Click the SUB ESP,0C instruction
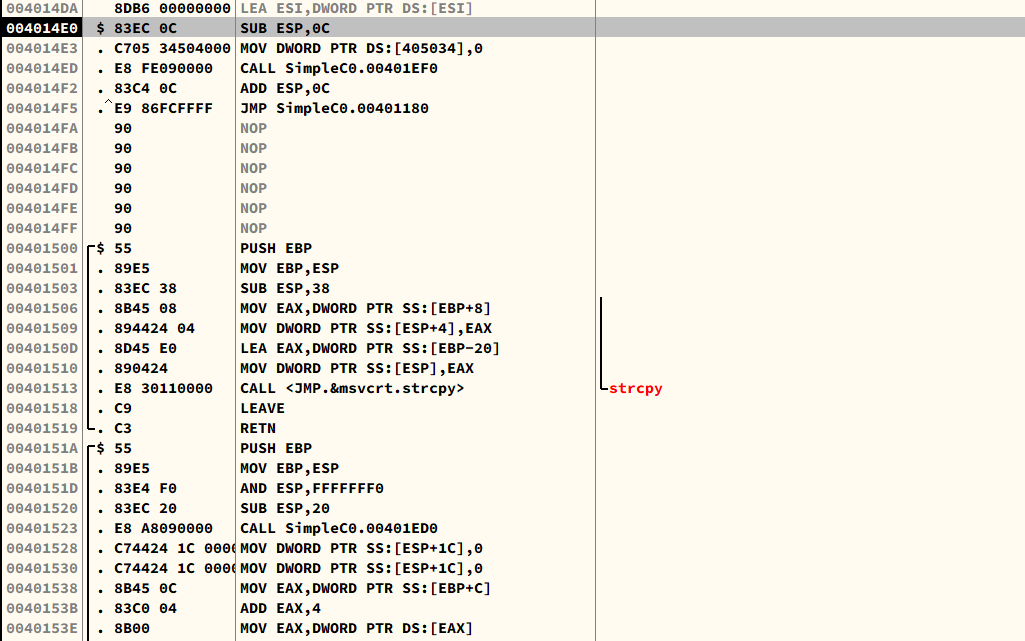 tap(284, 28)
